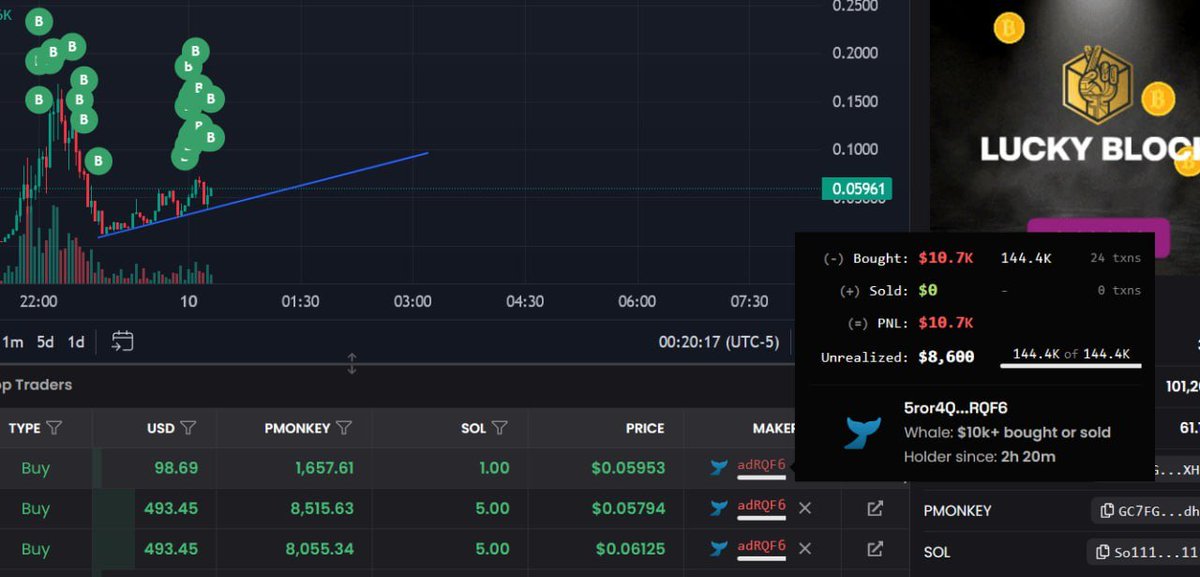Click the price $0.05953
The height and width of the screenshot is (577, 1200).
point(627,468)
